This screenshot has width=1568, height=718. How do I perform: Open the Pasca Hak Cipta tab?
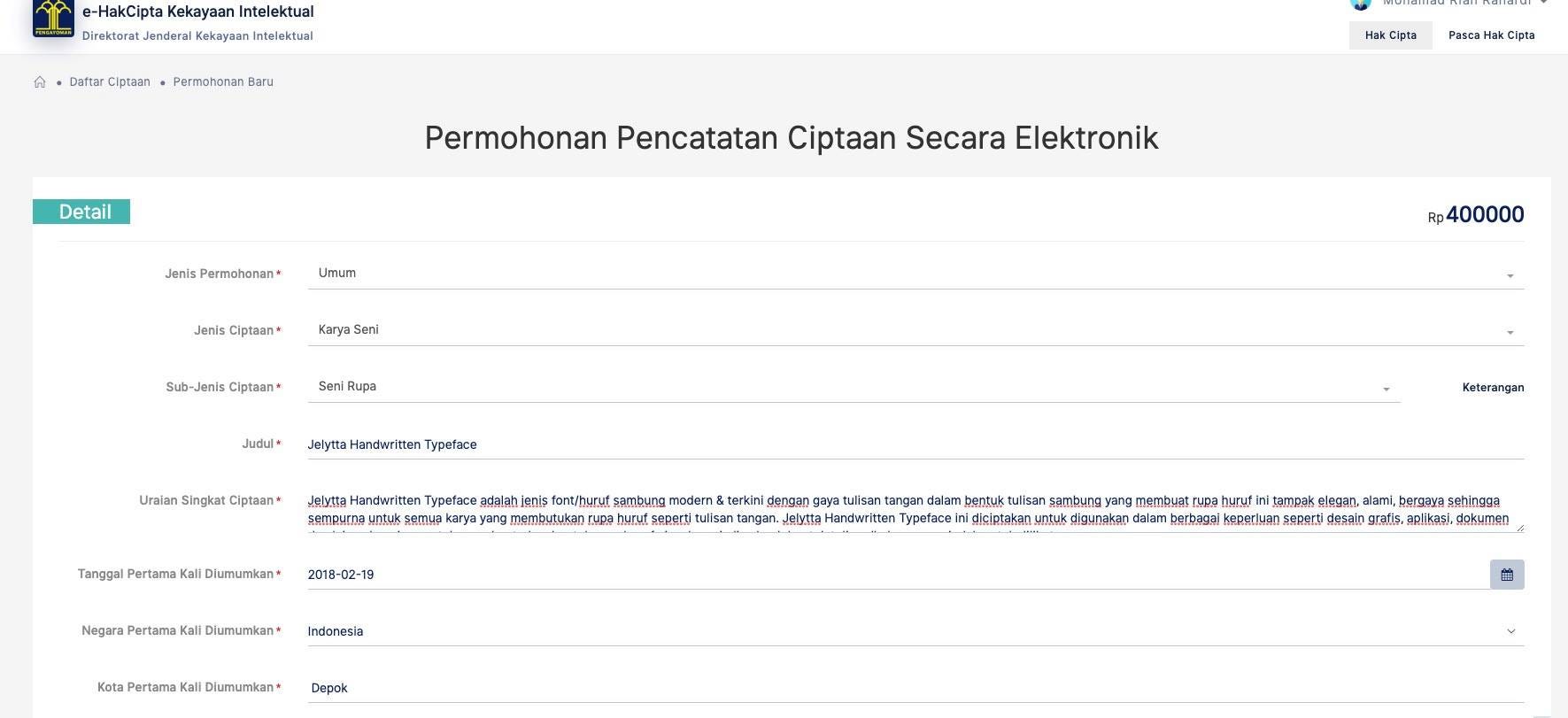pos(1491,35)
